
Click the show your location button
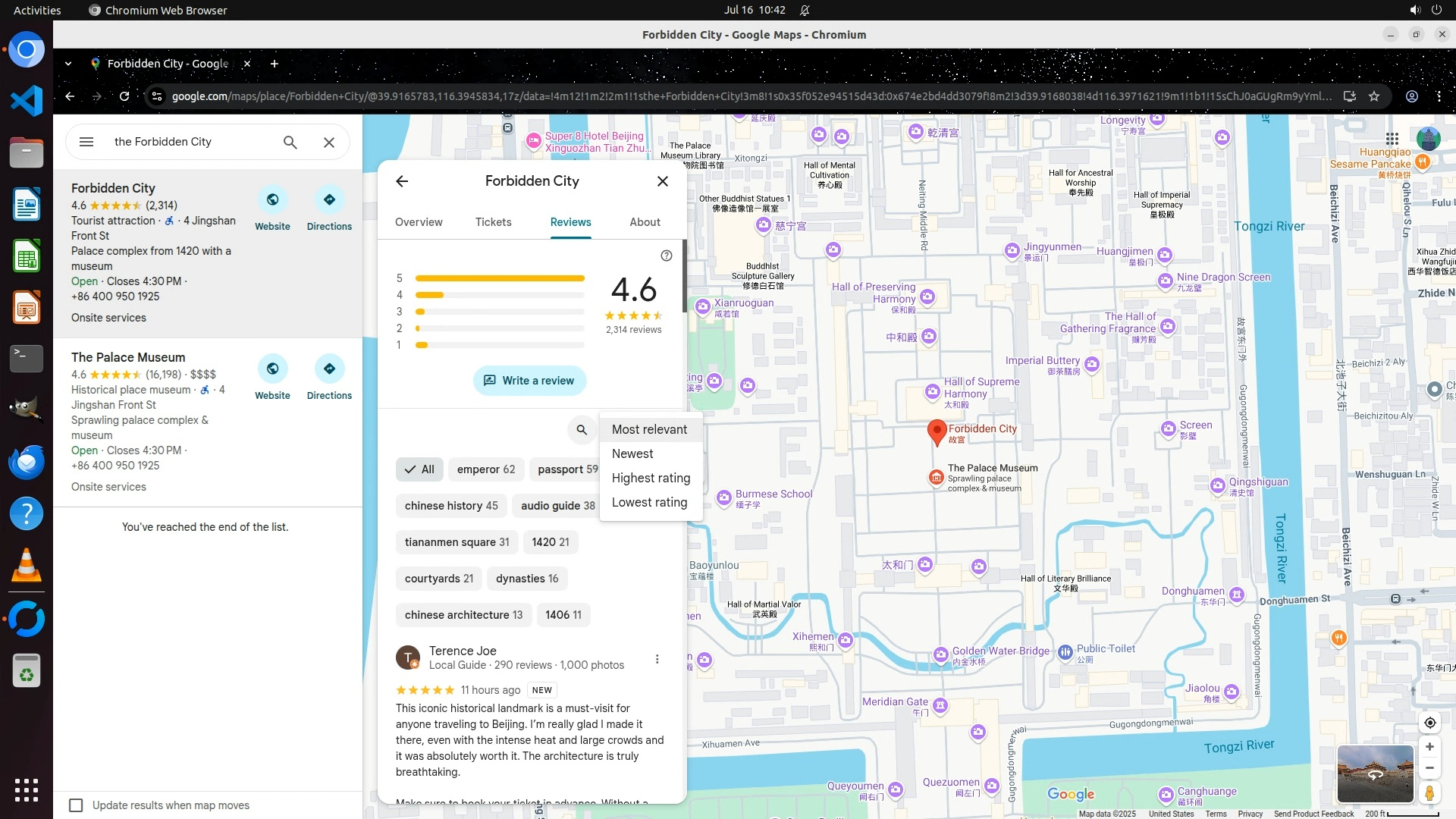pos(1429,723)
